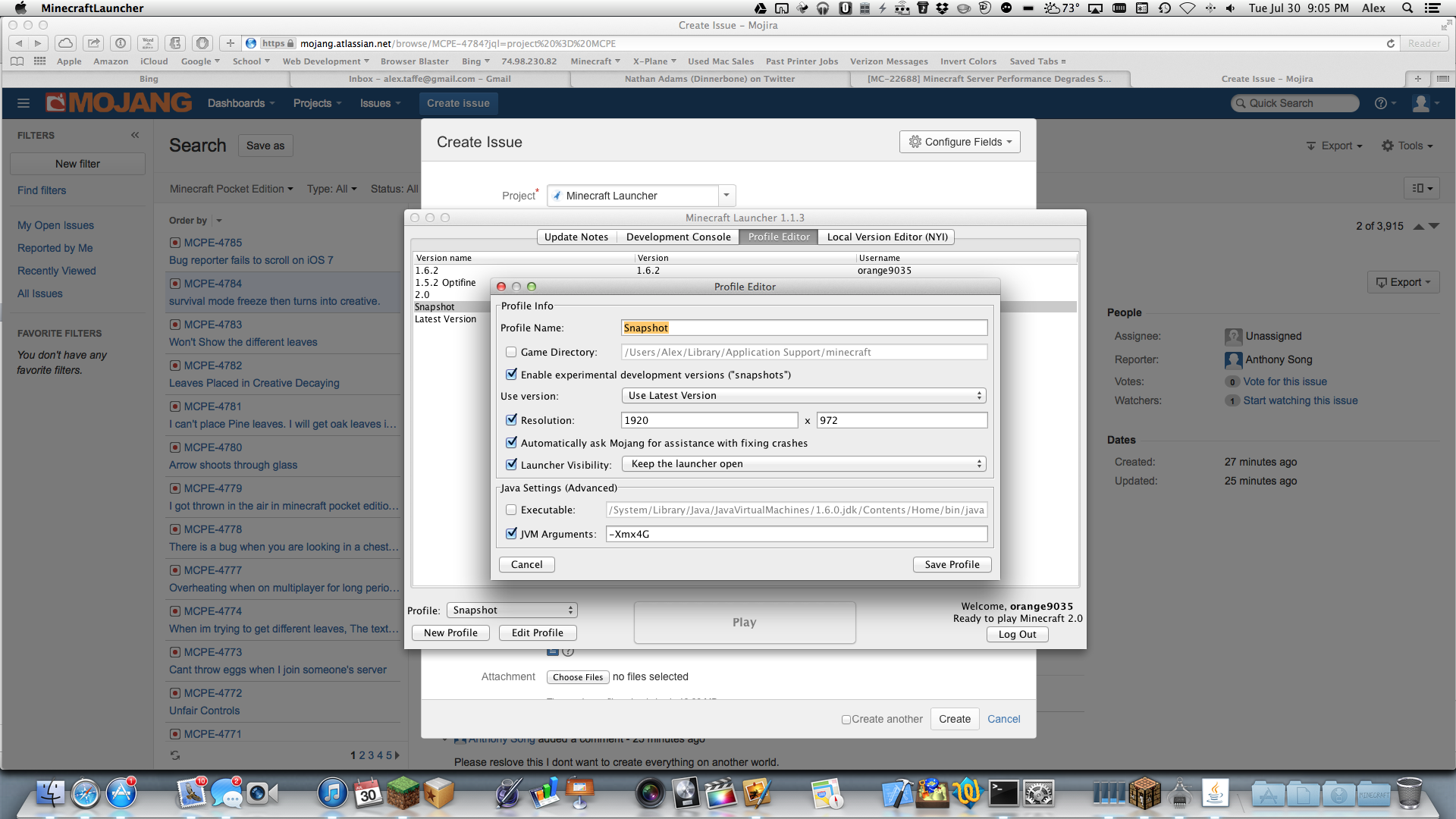Image resolution: width=1456 pixels, height=819 pixels.
Task: Uncheck Enable experimental development versions
Action: point(512,375)
